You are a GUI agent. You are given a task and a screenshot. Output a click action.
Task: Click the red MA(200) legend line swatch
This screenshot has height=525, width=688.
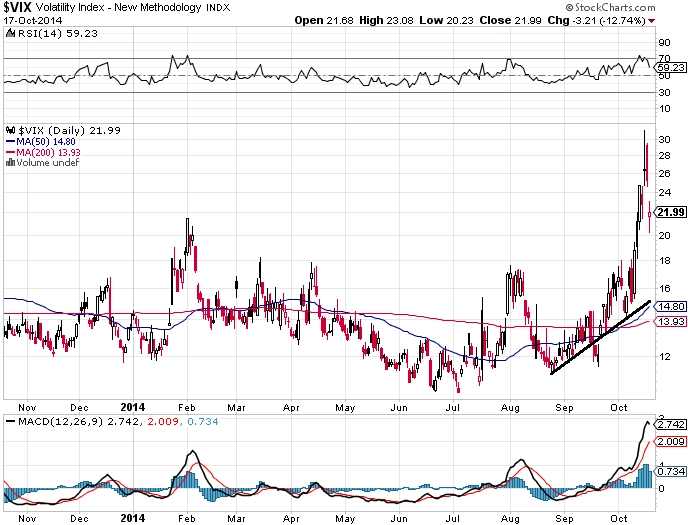coord(11,153)
